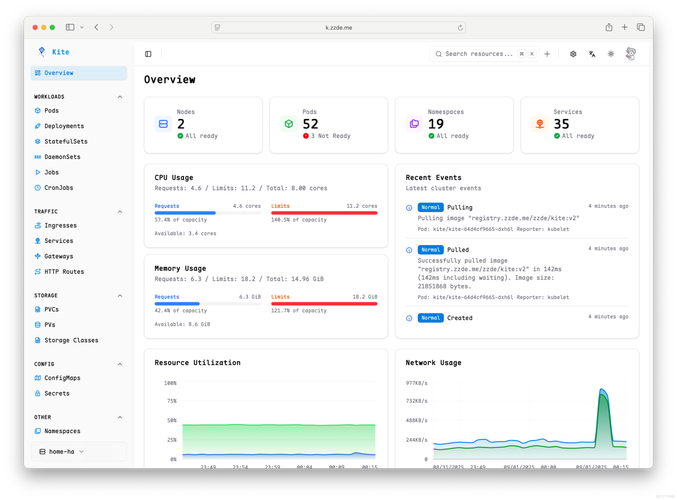Toggle the Safari sidebar button
677x500 pixels.
tap(70, 27)
